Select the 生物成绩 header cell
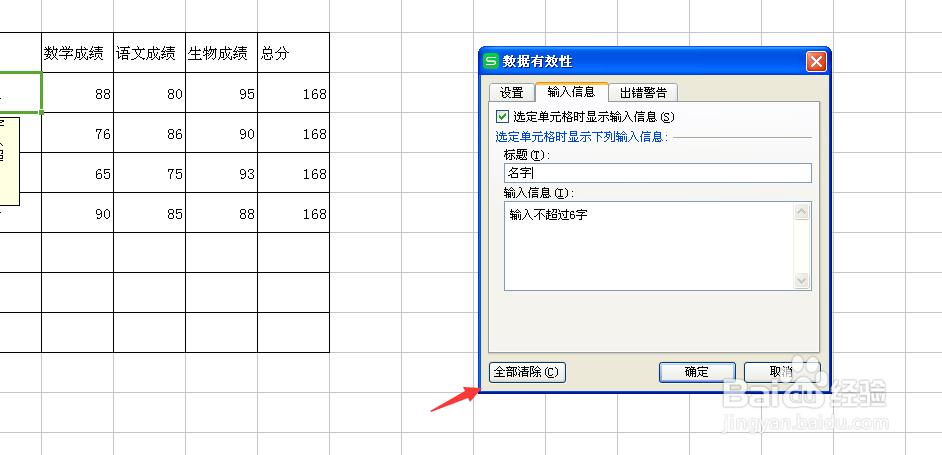This screenshot has width=942, height=455. [222, 53]
